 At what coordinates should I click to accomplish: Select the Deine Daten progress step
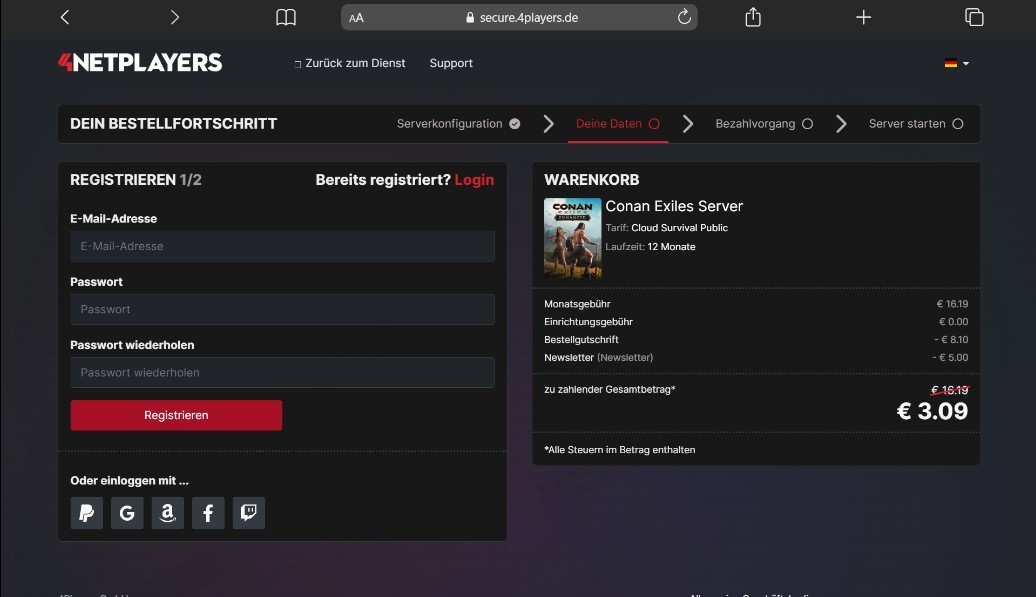618,123
